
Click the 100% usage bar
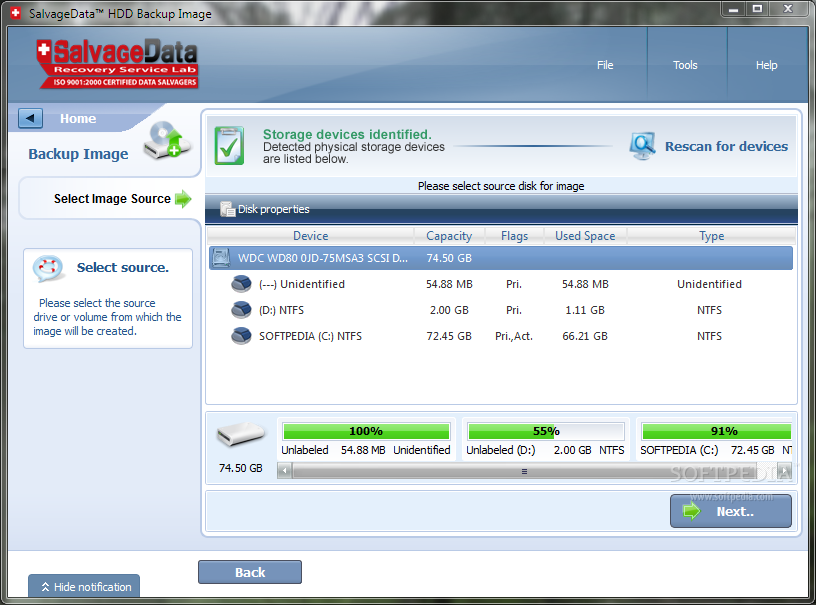(x=366, y=431)
